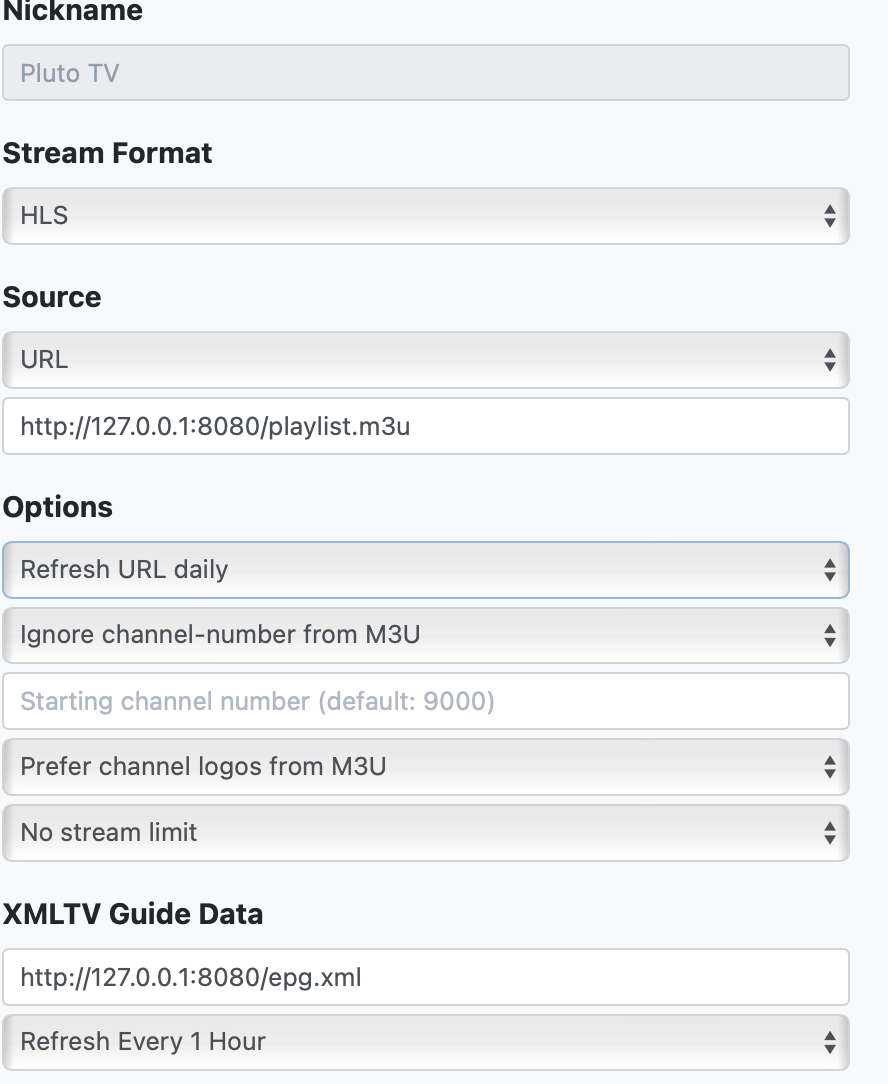Expand the Ignore channel-number from M3U selector
Screen dimensions: 888x1084
coord(425,635)
